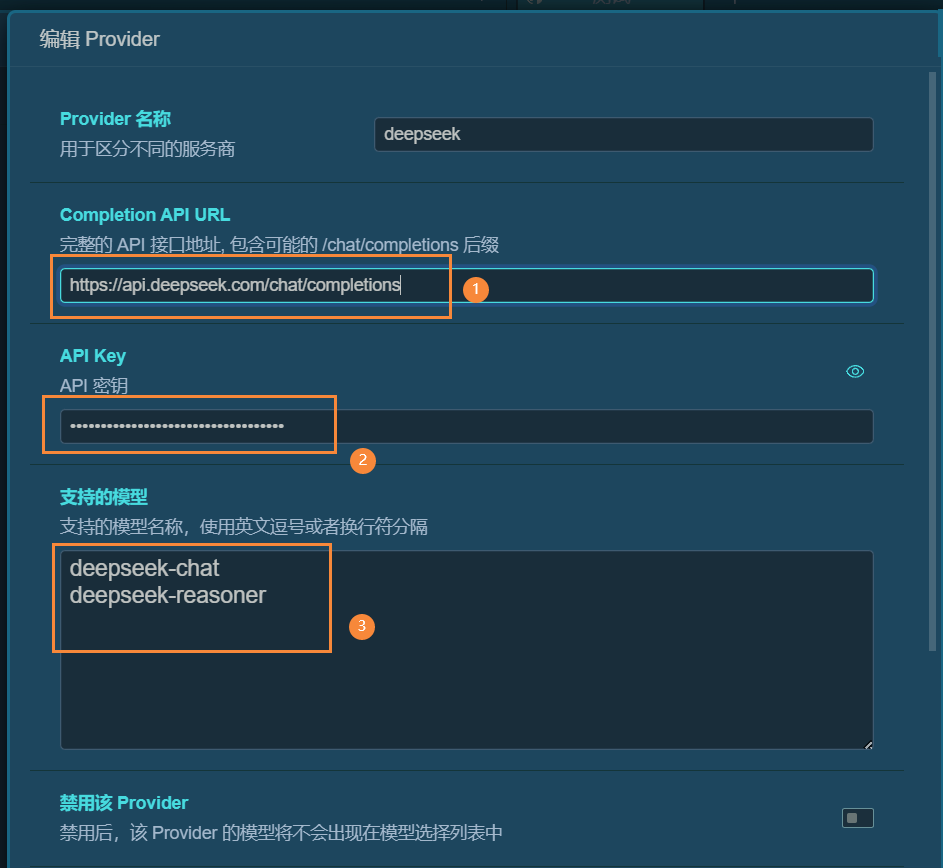The width and height of the screenshot is (943, 868).
Task: Click the 禁用该 Provider heading
Action: pyautogui.click(x=124, y=802)
